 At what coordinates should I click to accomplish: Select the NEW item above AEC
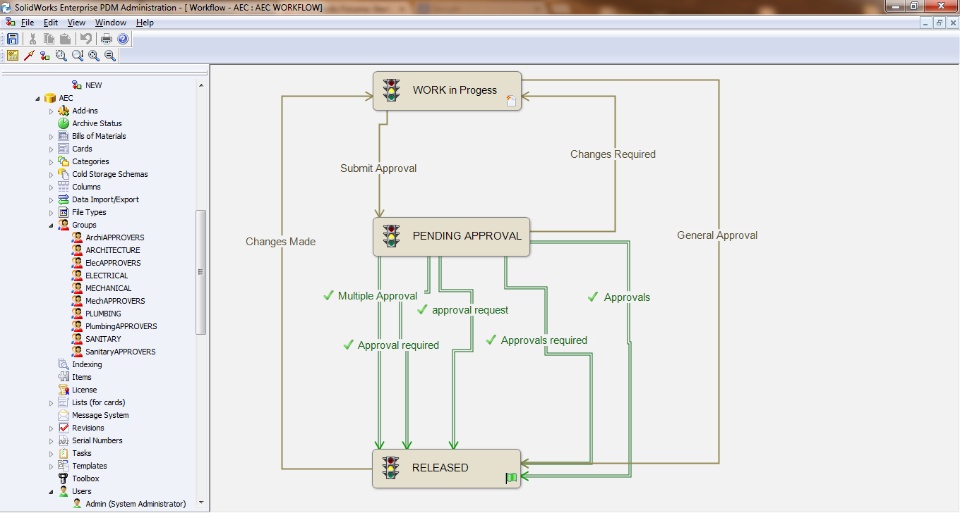coord(94,85)
